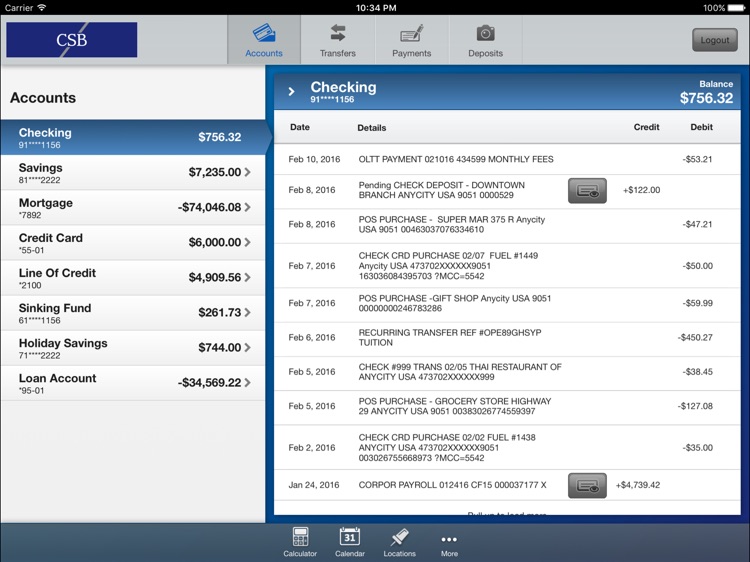750x562 pixels.
Task: Expand Holiday Savings chevron
Action: [247, 347]
